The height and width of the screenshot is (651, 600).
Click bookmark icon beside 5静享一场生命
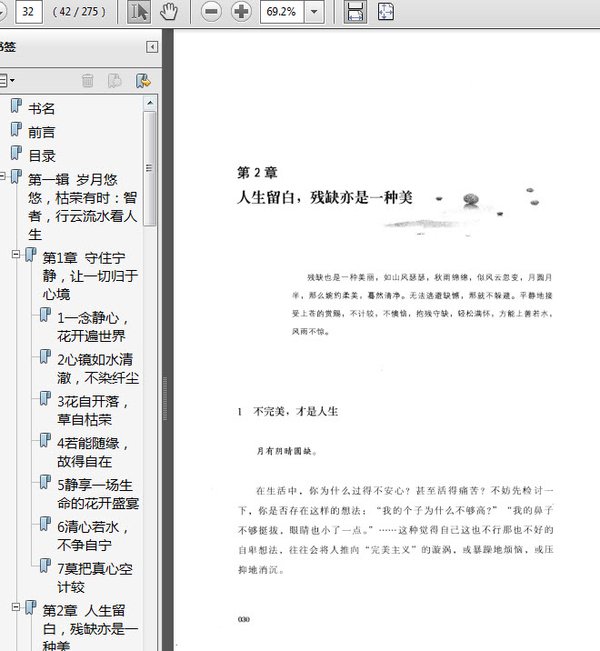click(x=45, y=482)
